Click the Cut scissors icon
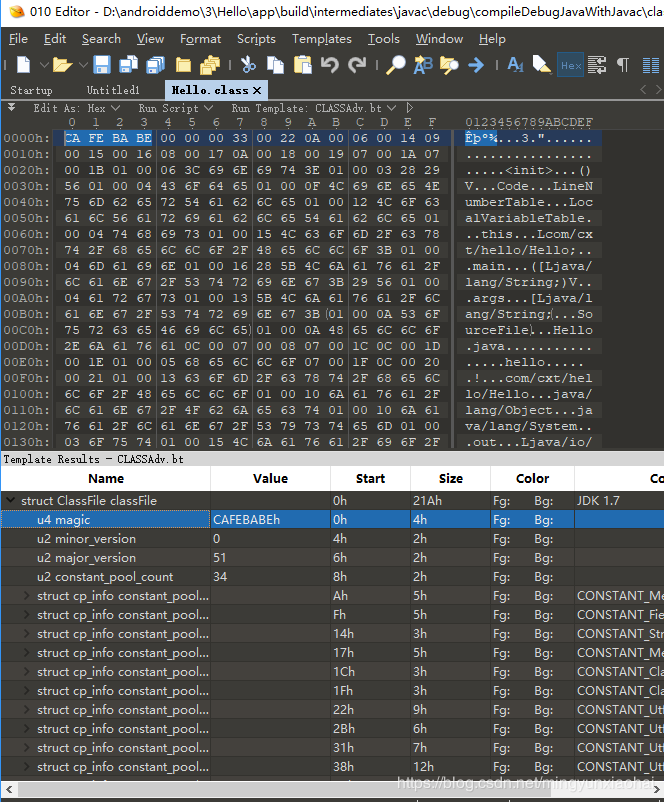The image size is (664, 802). 250,65
